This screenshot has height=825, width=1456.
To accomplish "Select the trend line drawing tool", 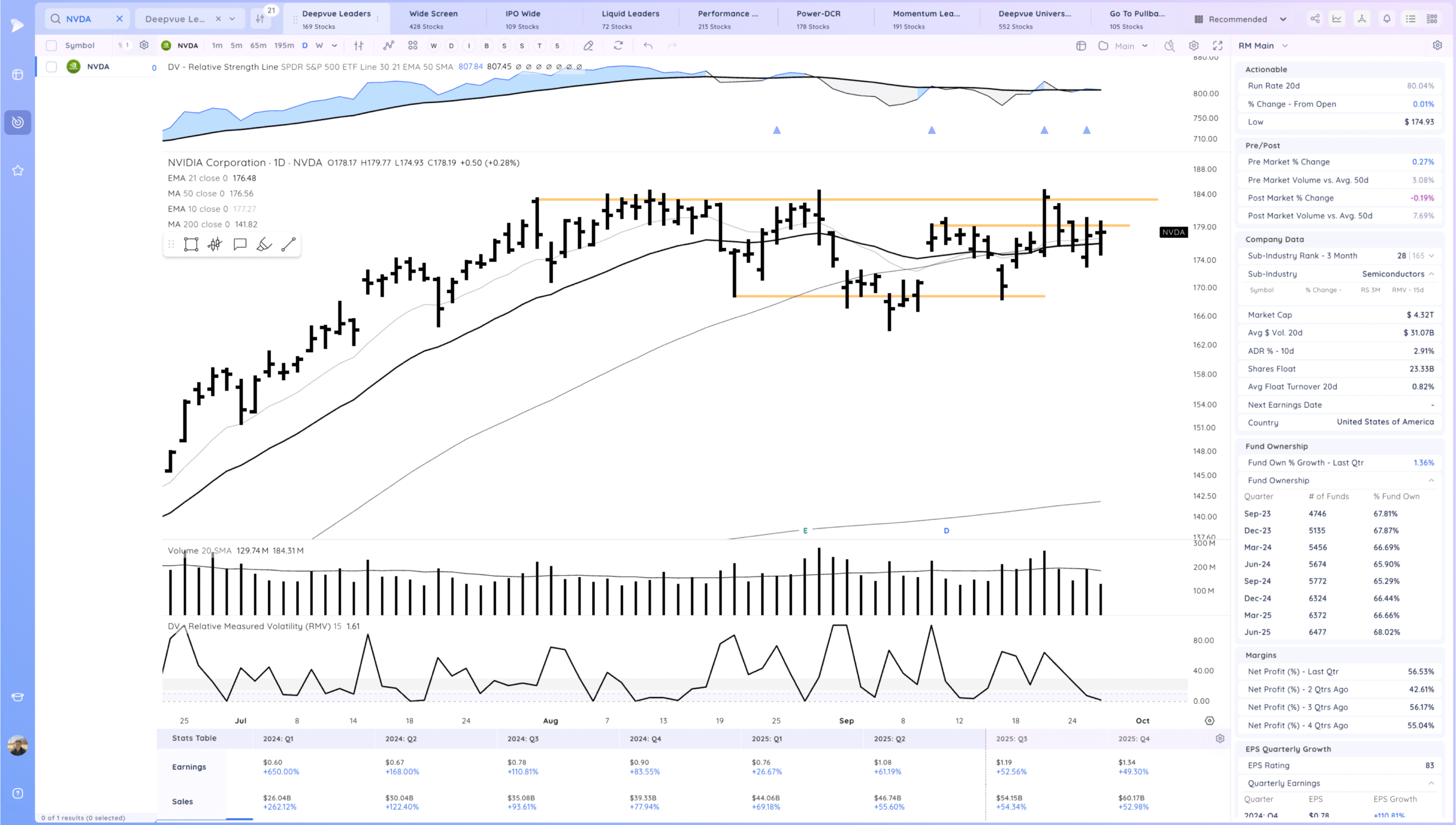I will tap(288, 245).
